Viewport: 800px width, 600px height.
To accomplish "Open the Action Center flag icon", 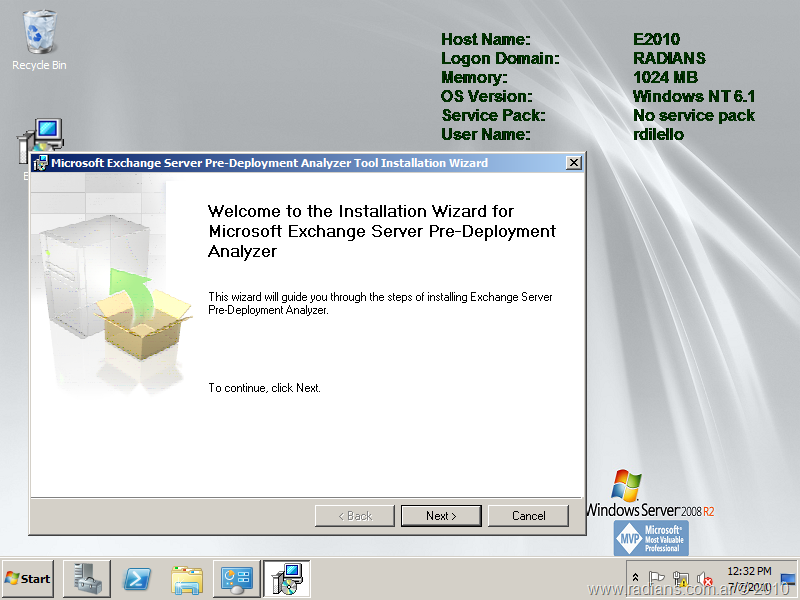I will [657, 578].
